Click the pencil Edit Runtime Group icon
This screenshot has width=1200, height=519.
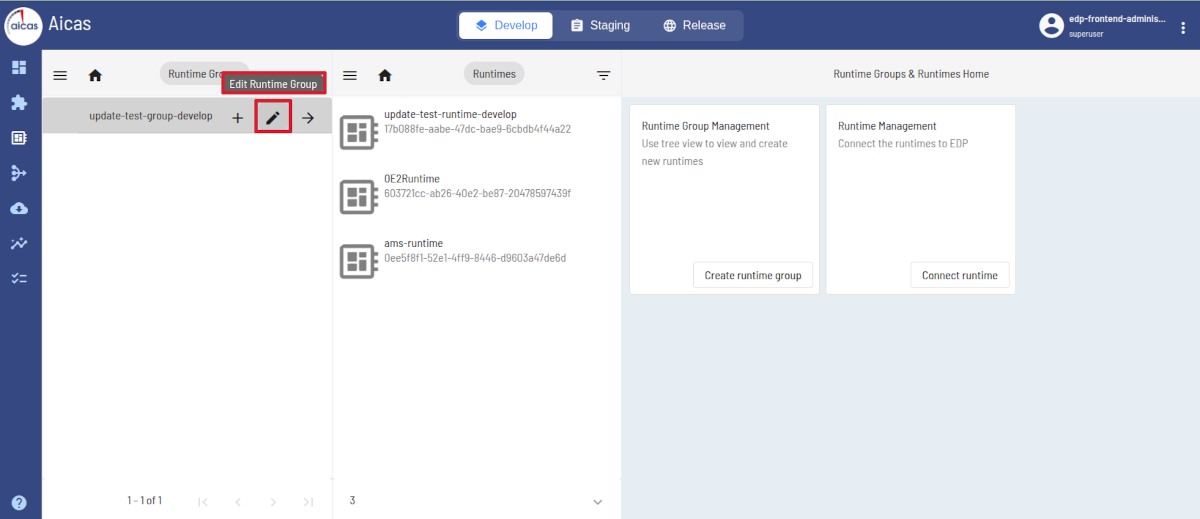273,118
